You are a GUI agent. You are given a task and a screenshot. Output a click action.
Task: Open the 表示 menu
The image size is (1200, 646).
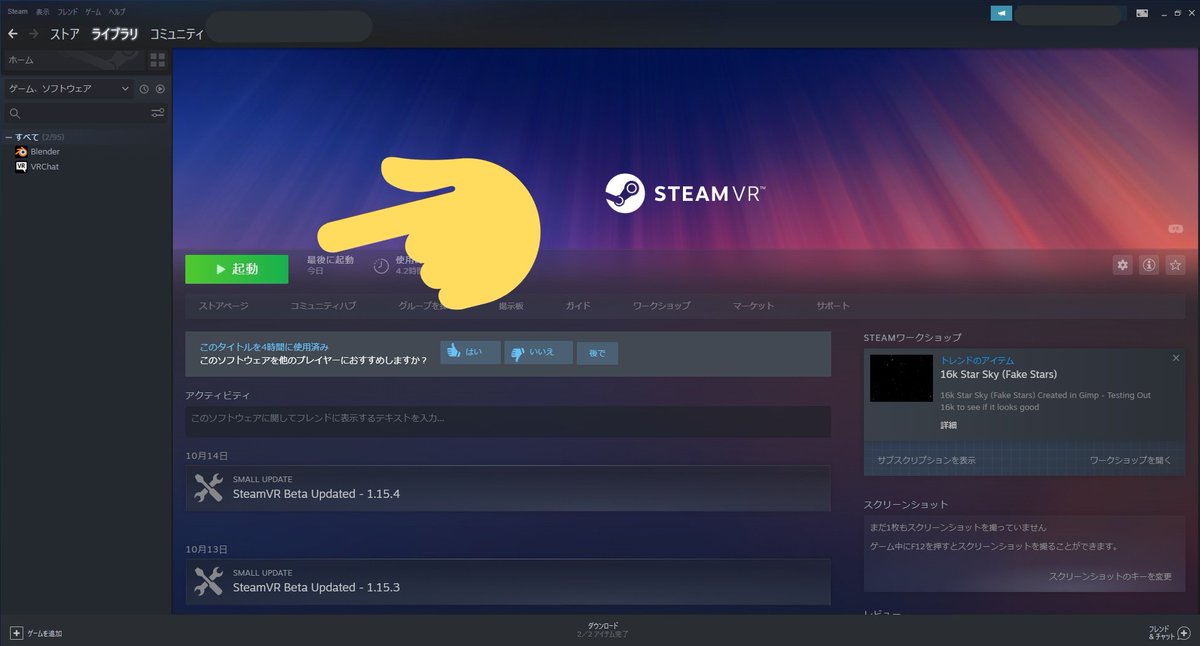pos(42,11)
